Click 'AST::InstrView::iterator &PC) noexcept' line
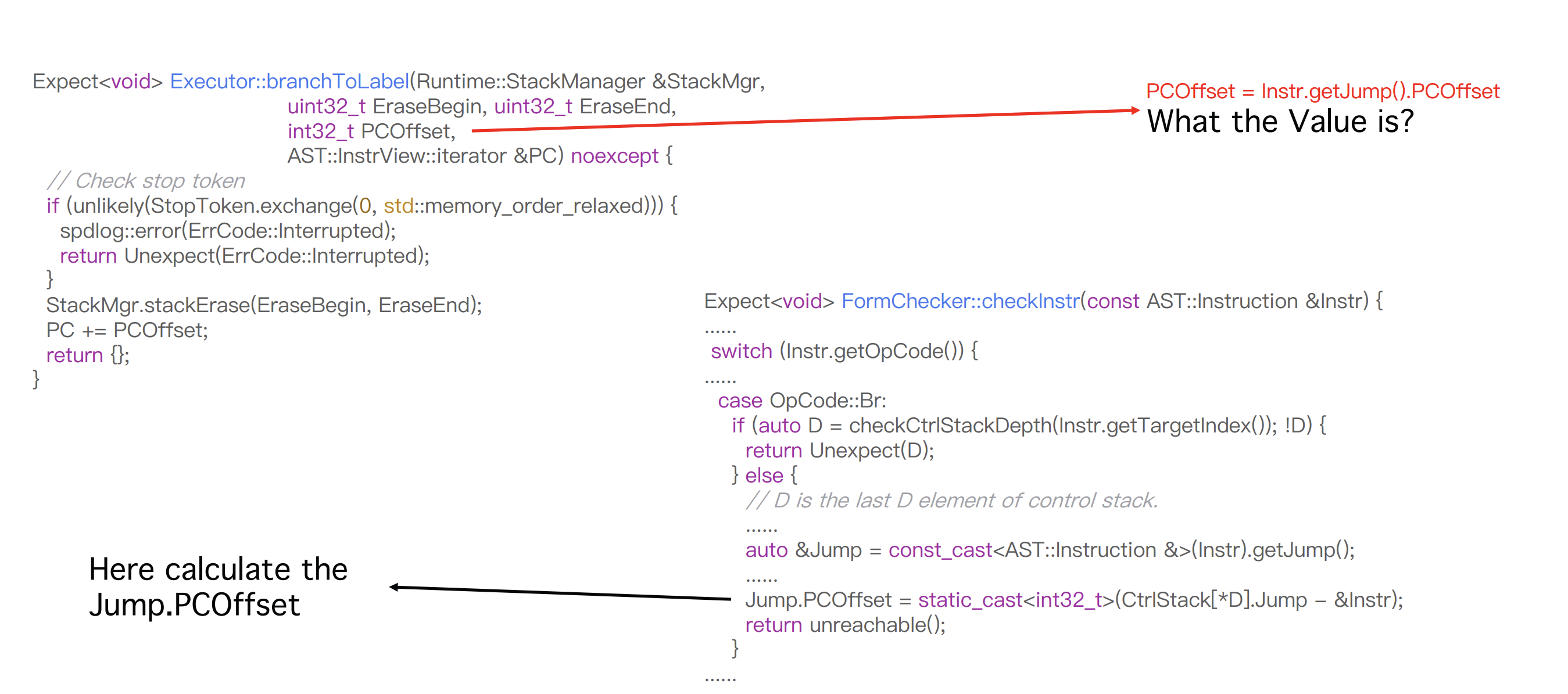The width and height of the screenshot is (1568, 694). 479,156
